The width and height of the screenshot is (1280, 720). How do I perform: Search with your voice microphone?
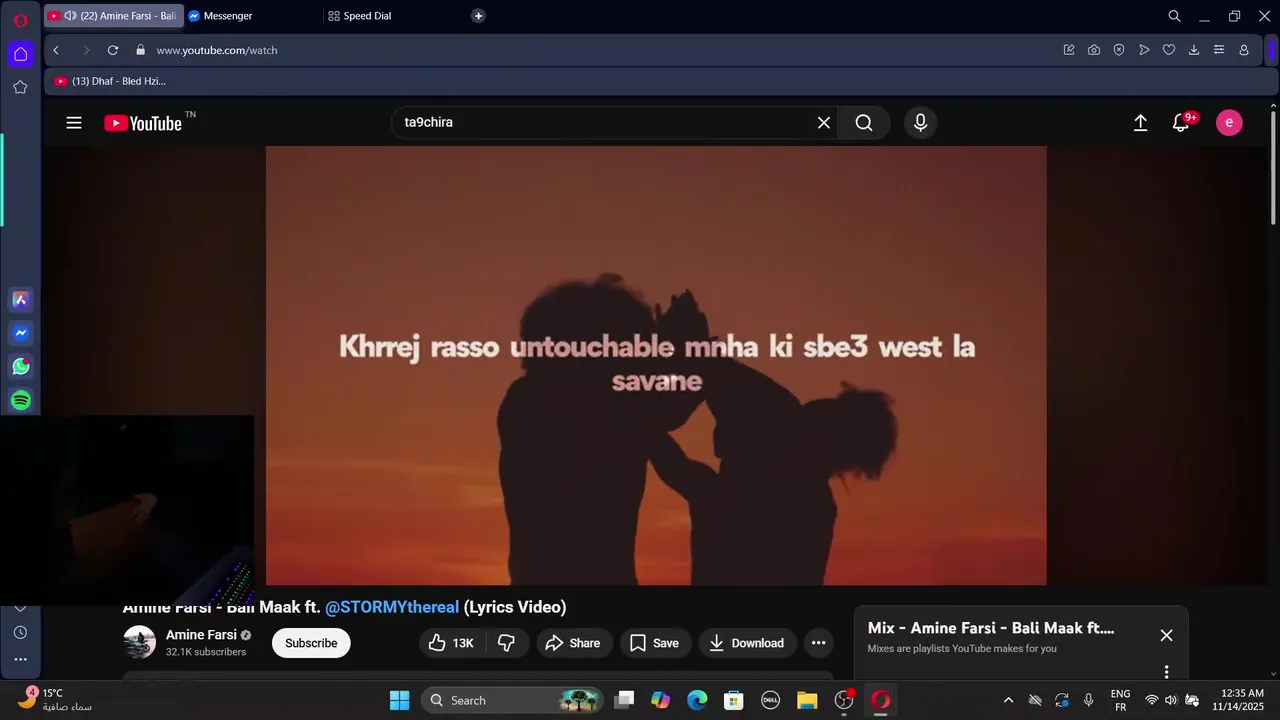(921, 123)
